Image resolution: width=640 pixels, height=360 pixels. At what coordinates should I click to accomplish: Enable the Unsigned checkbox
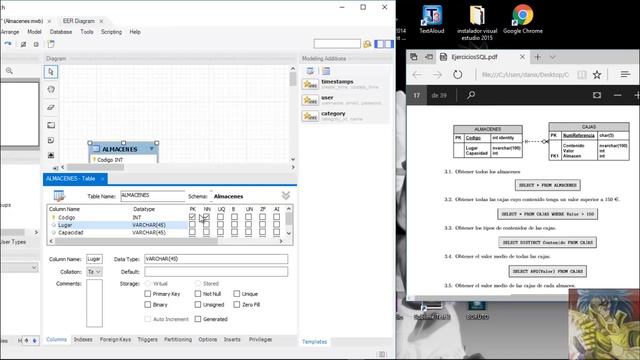198,304
